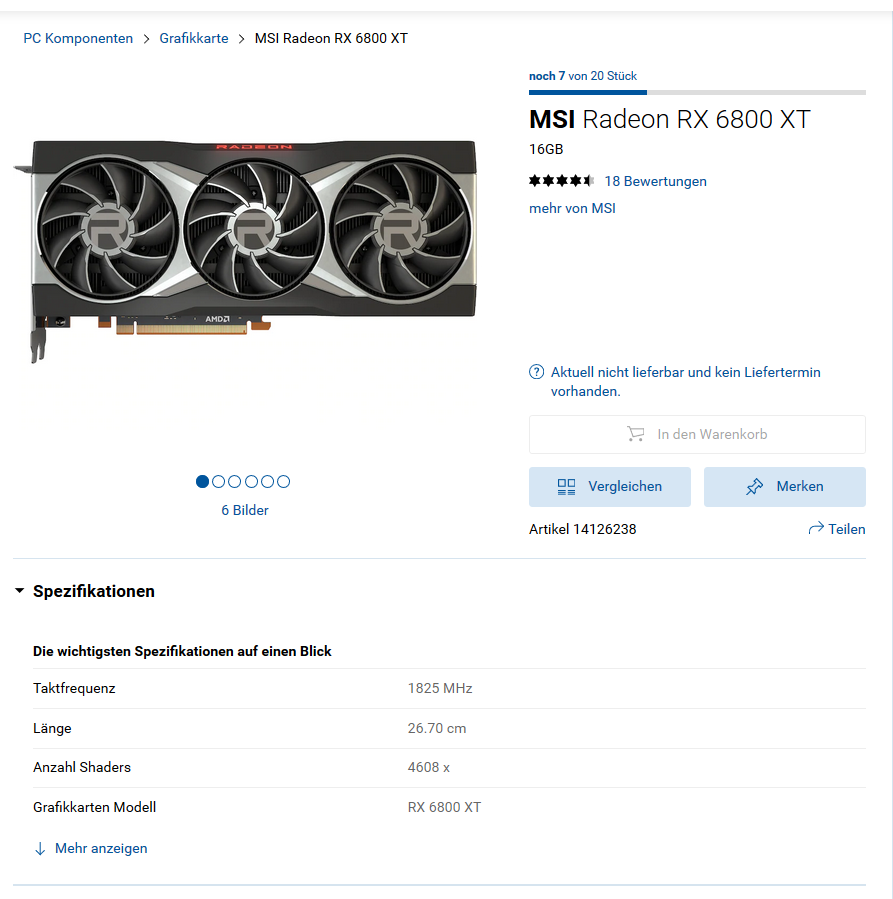Click the pin icon next to Merken
Image resolution: width=893 pixels, height=899 pixels.
point(754,487)
